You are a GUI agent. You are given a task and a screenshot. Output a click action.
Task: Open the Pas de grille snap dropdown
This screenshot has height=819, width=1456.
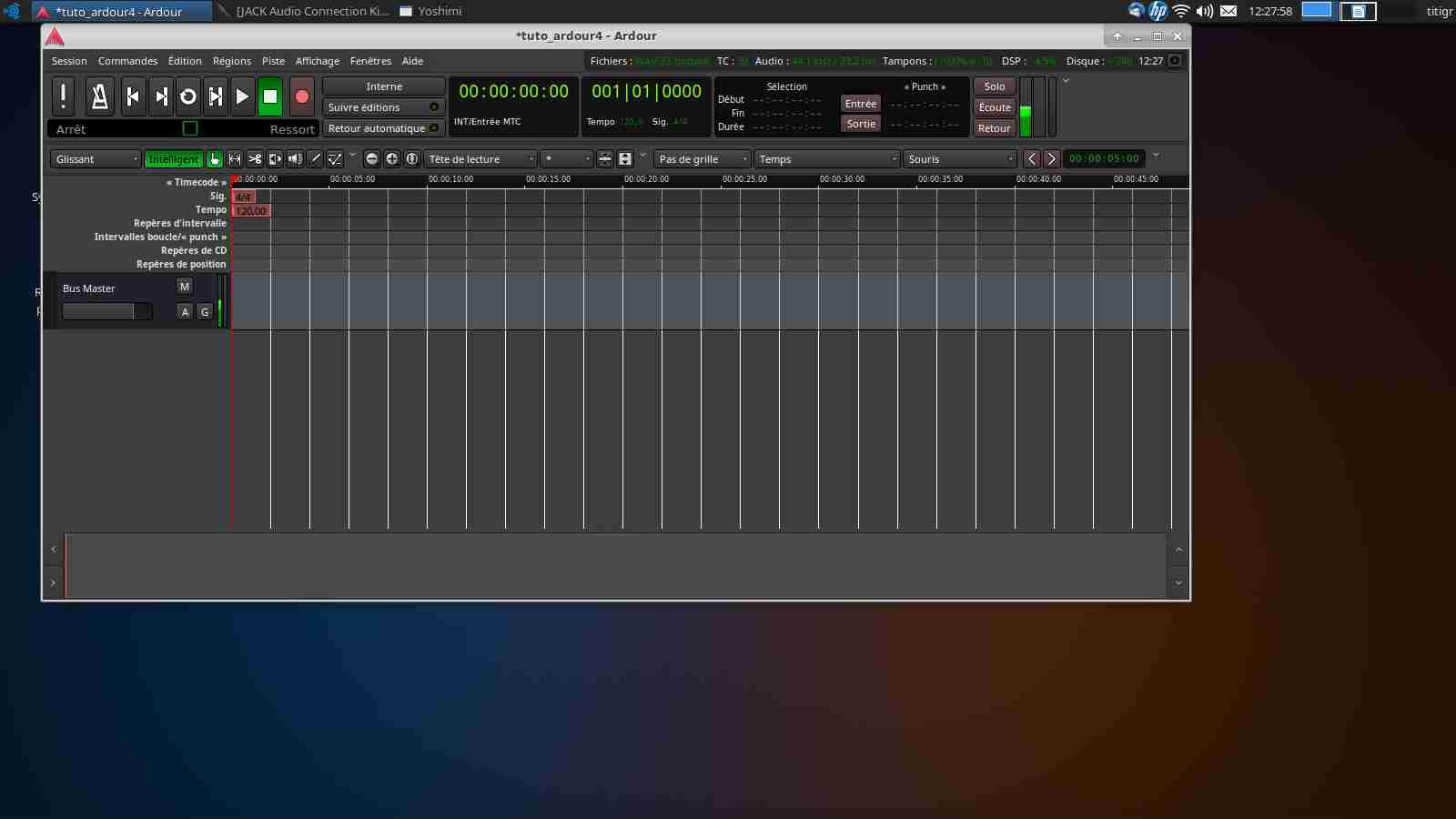click(x=702, y=159)
